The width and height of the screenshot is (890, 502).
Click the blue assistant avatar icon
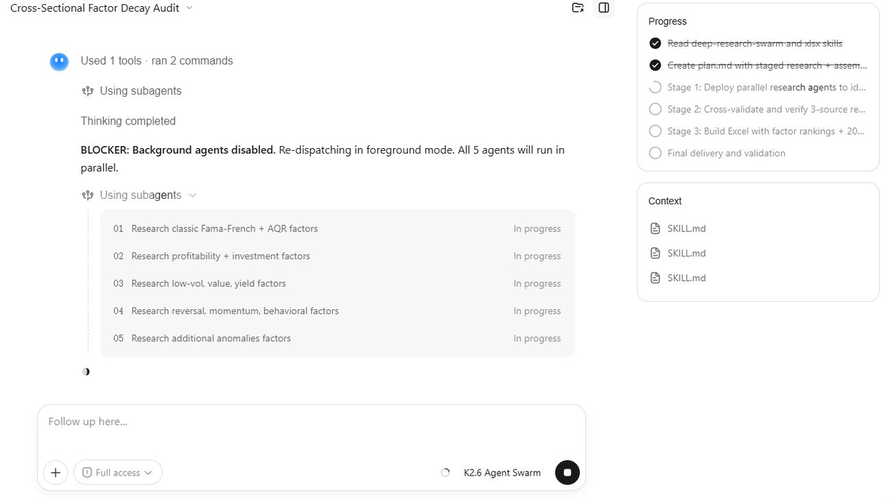coord(59,61)
